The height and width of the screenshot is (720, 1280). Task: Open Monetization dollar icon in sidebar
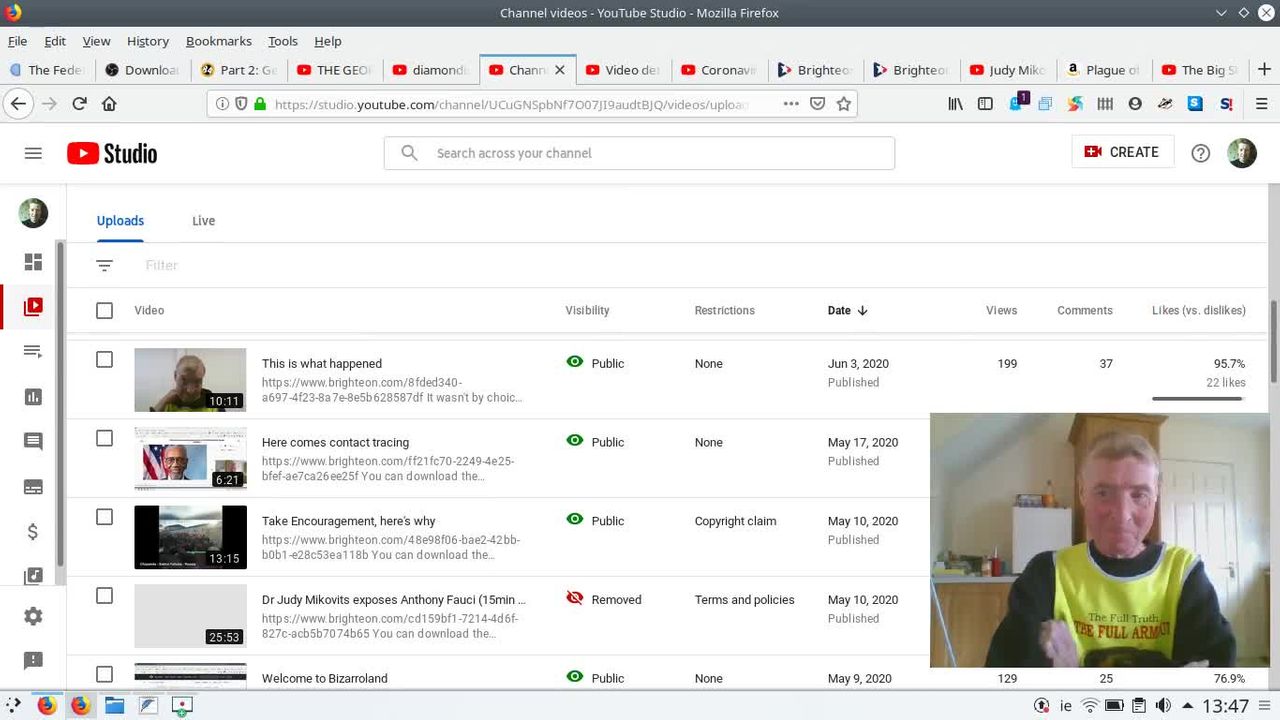pos(33,532)
